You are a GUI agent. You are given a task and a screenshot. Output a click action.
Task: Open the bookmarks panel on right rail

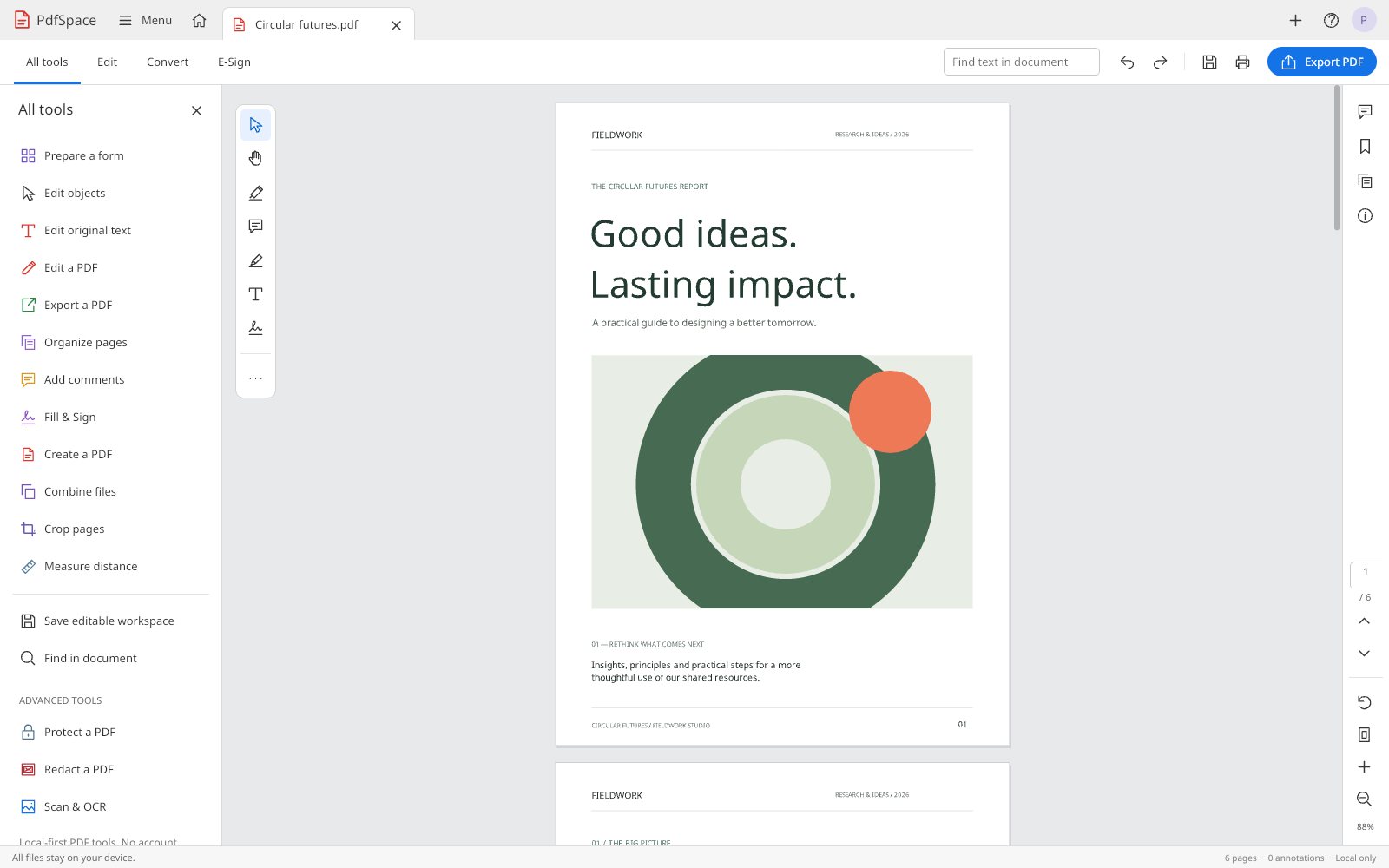1365,147
